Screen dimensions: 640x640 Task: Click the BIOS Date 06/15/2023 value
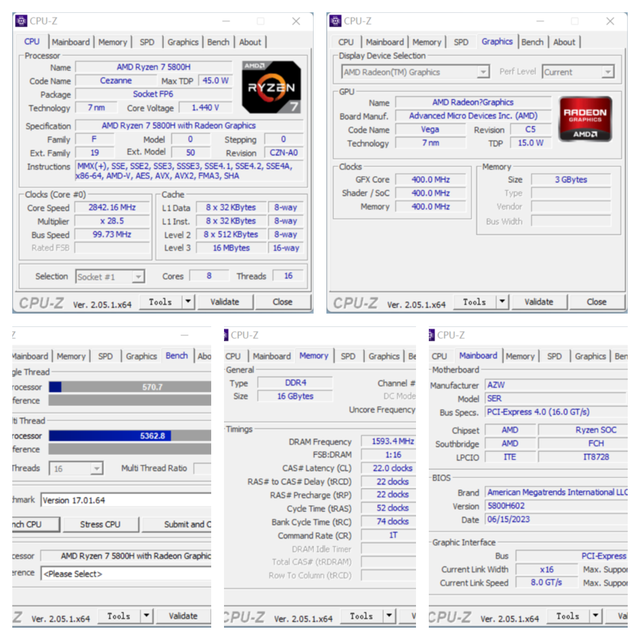click(556, 520)
